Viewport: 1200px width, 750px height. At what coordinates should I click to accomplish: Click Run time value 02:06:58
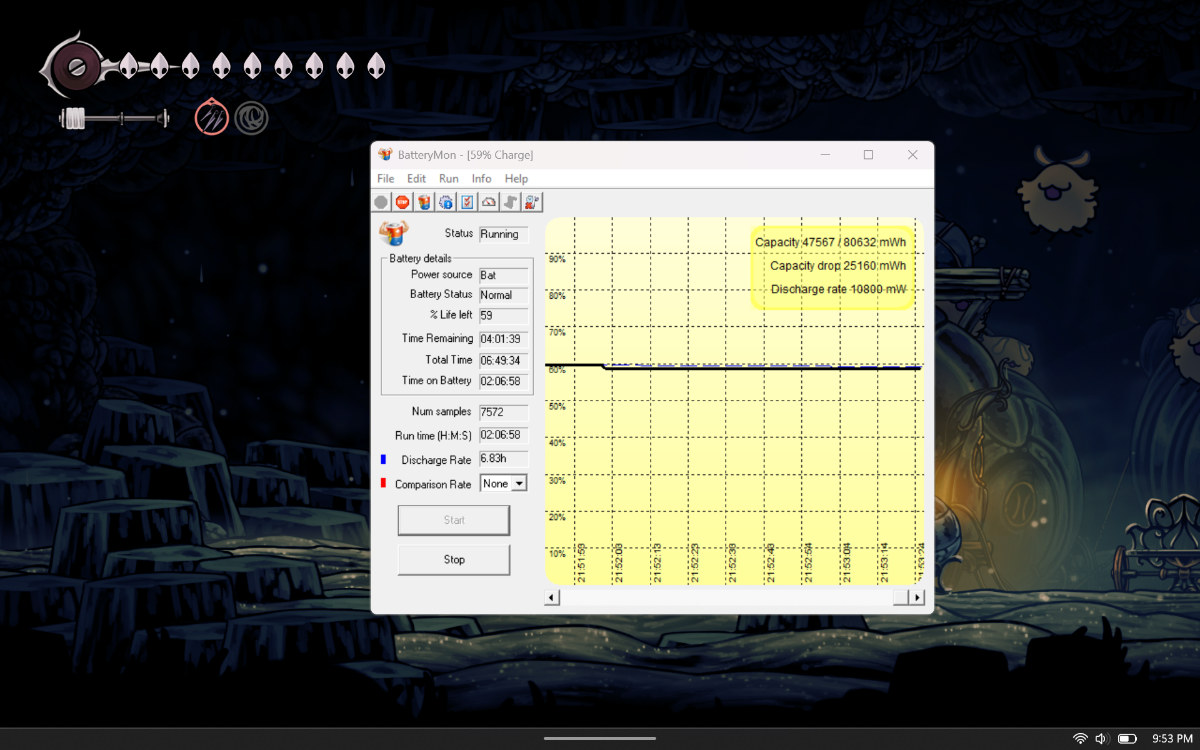pyautogui.click(x=504, y=436)
